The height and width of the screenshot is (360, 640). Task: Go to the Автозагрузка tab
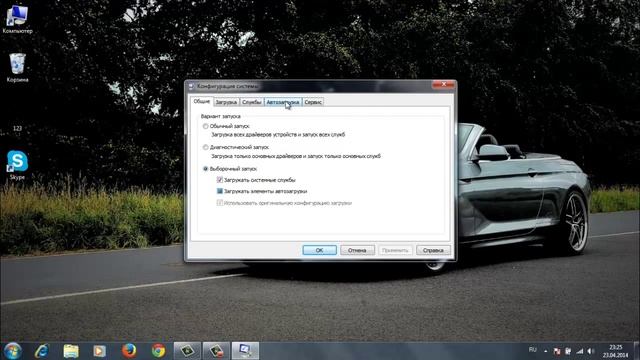coord(283,102)
